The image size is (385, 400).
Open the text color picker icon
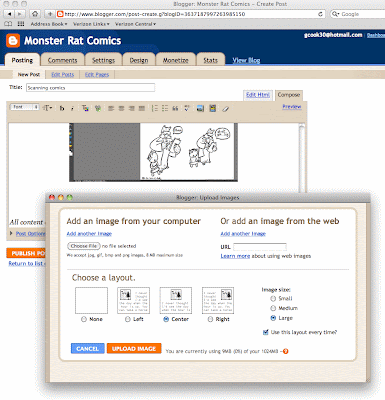click(x=85, y=108)
